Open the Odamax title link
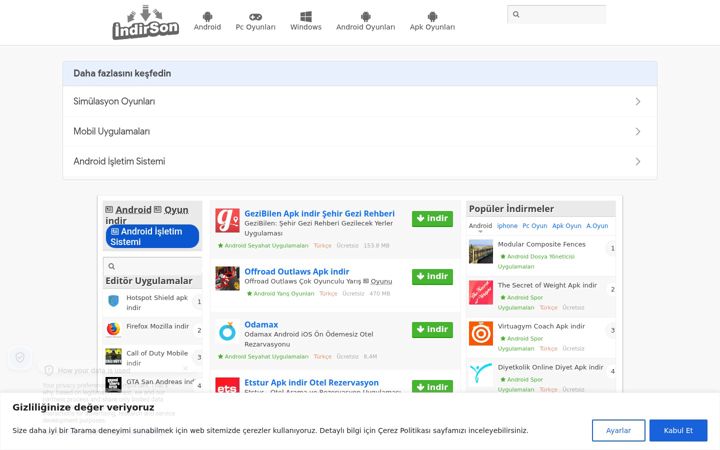This screenshot has width=720, height=450. point(261,324)
